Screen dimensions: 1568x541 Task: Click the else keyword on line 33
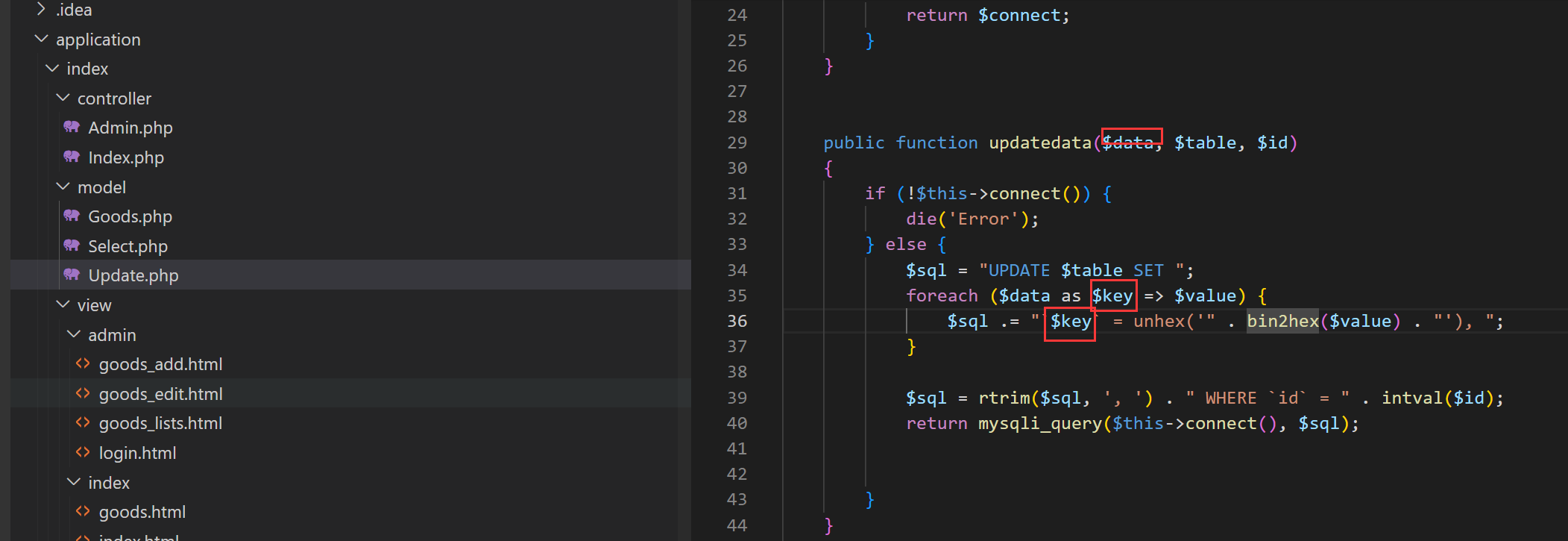pos(905,244)
